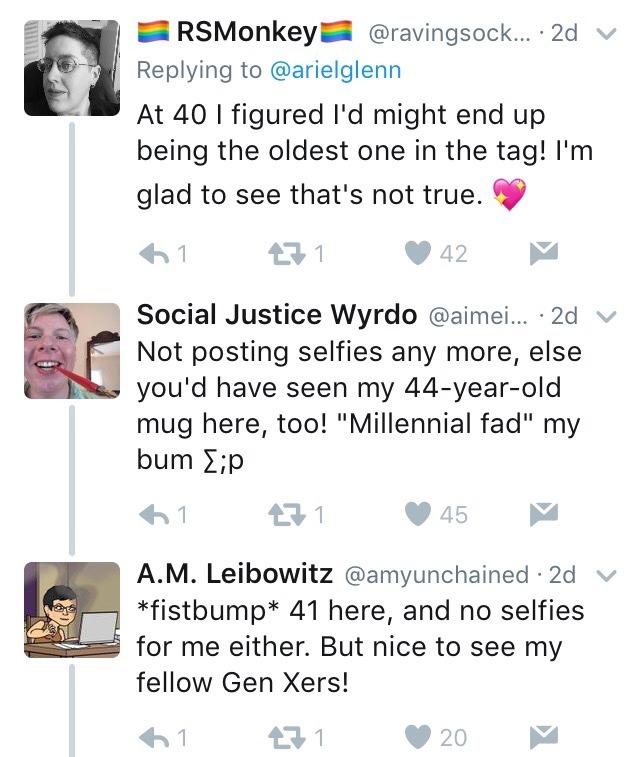Like RSMonkey's tweet with 42 likes
Viewport: 640px width, 757px height.
418,254
